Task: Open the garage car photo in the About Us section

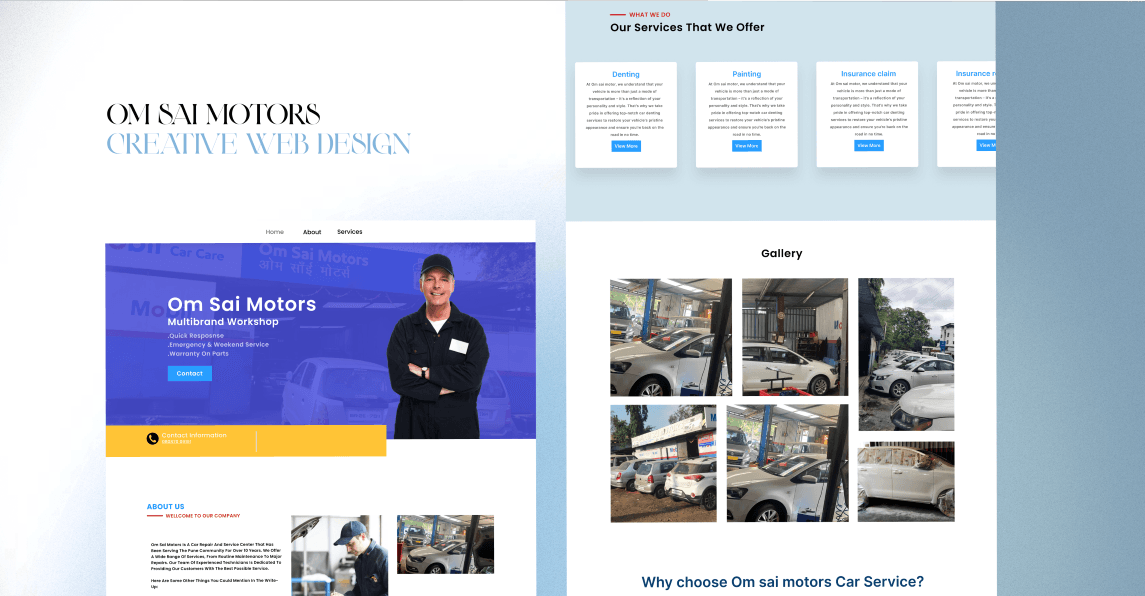Action: (445, 544)
